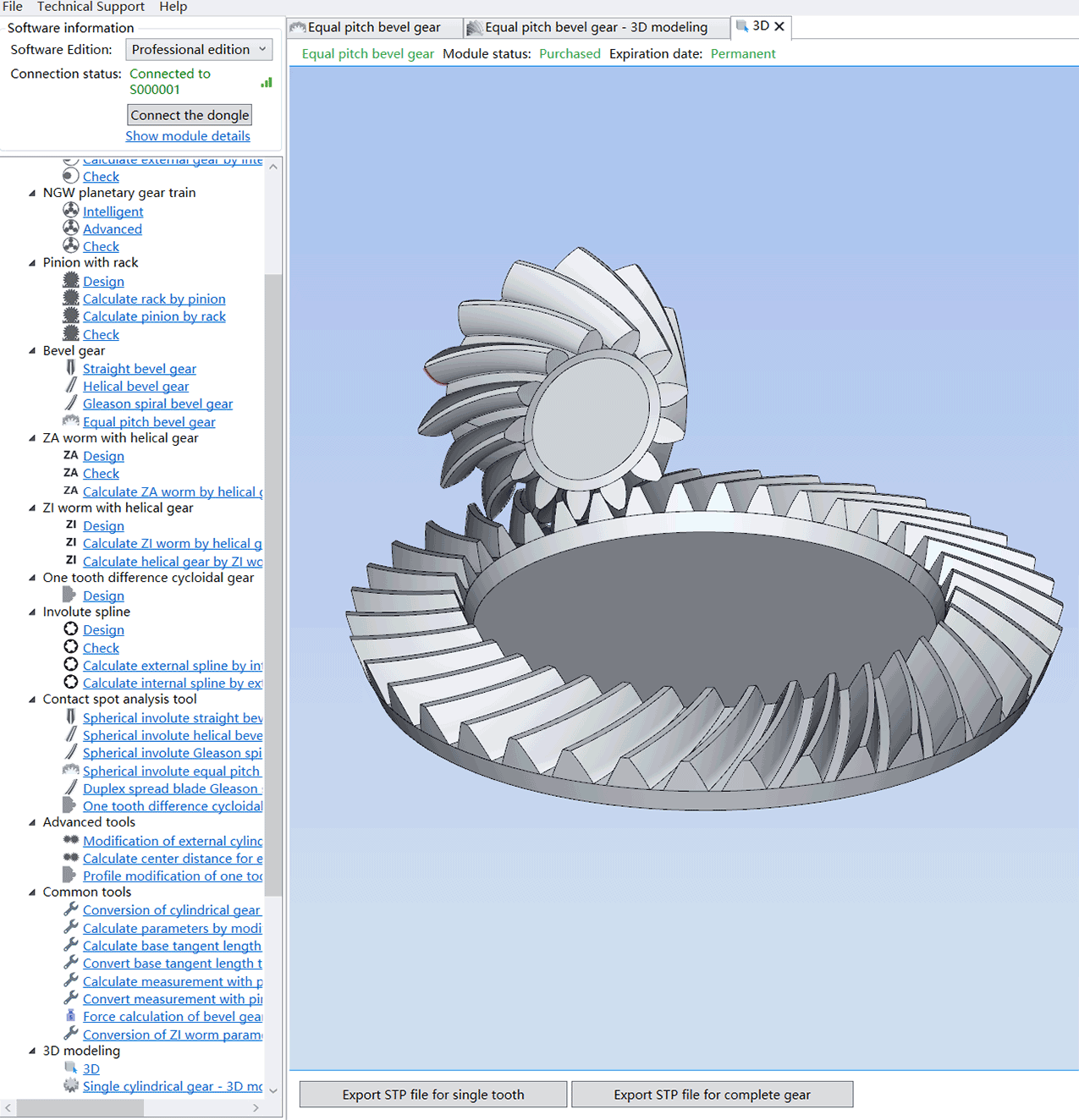1079x1120 pixels.
Task: Switch to Equal pitch bevel gear - 3D modeling tab
Action: 595,27
